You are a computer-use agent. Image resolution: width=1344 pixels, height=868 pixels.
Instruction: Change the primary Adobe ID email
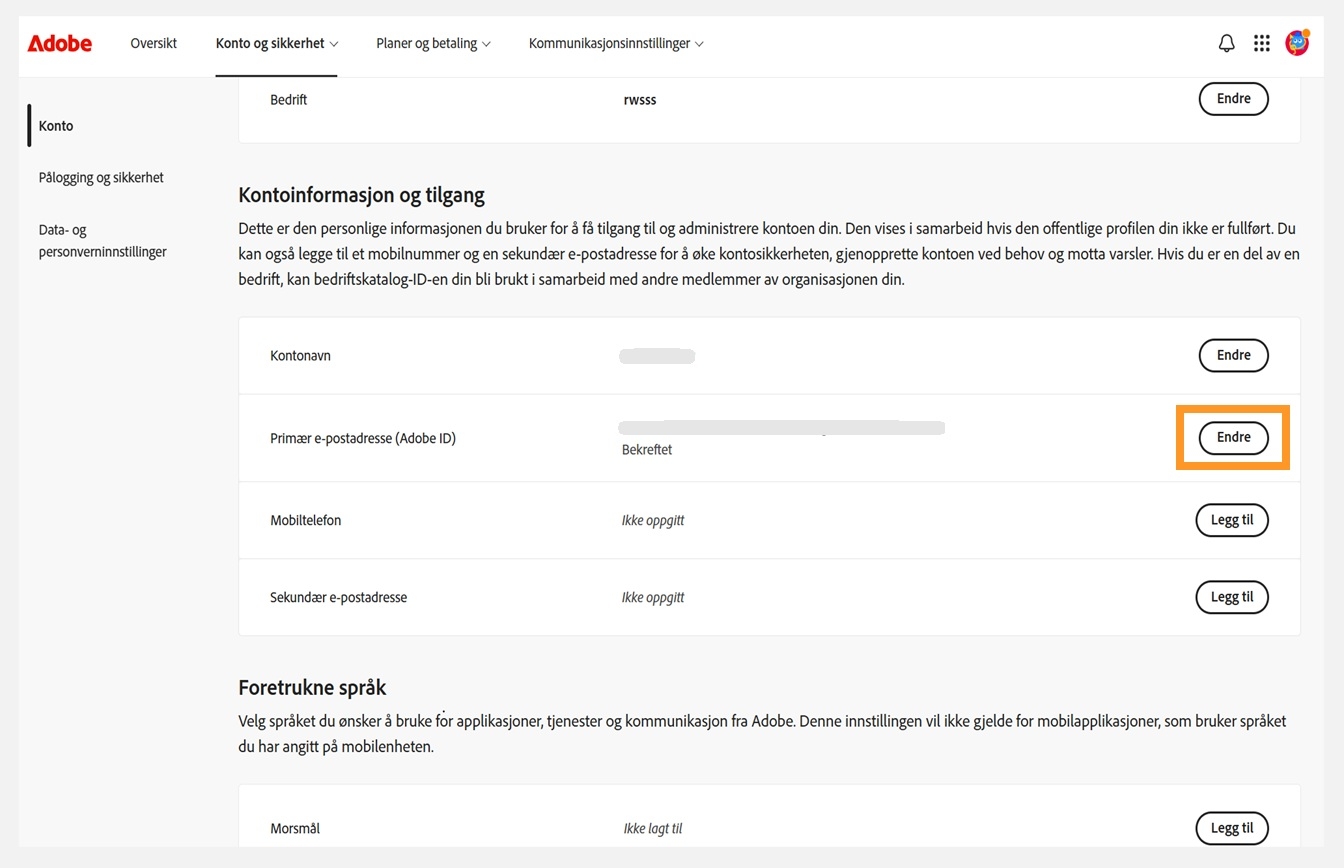(1233, 437)
